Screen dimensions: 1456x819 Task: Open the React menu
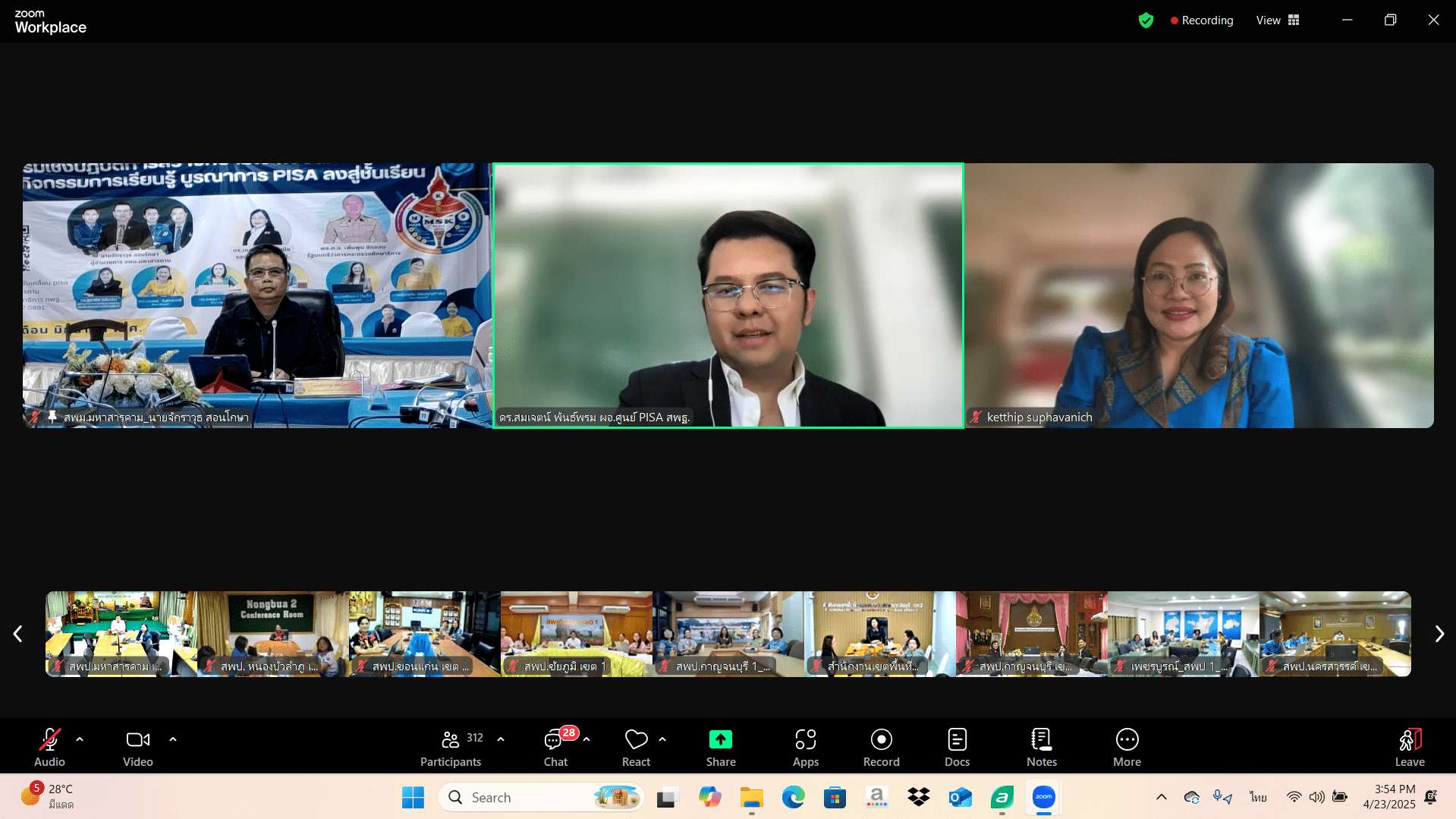[x=636, y=747]
